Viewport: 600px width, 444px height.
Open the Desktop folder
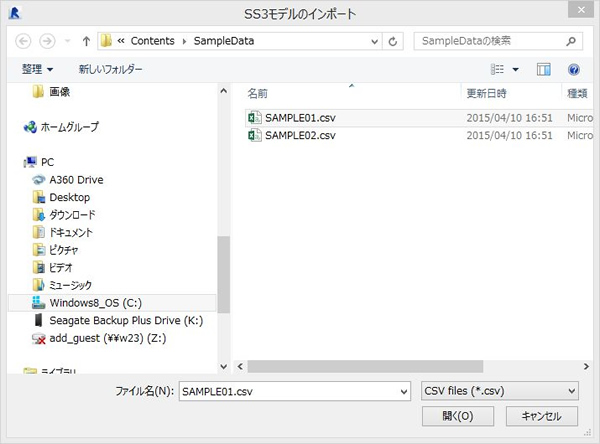point(61,198)
